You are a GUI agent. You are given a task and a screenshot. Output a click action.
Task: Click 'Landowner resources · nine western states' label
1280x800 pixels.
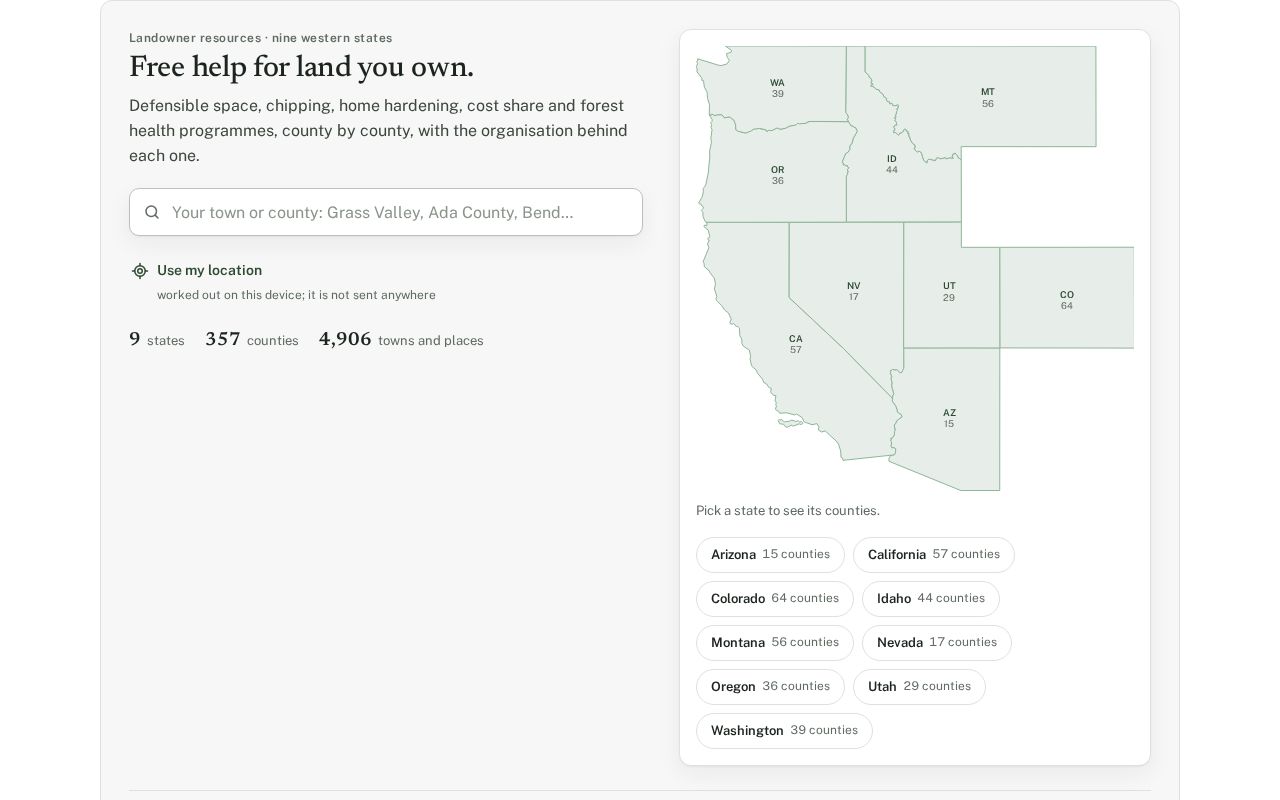coord(261,38)
